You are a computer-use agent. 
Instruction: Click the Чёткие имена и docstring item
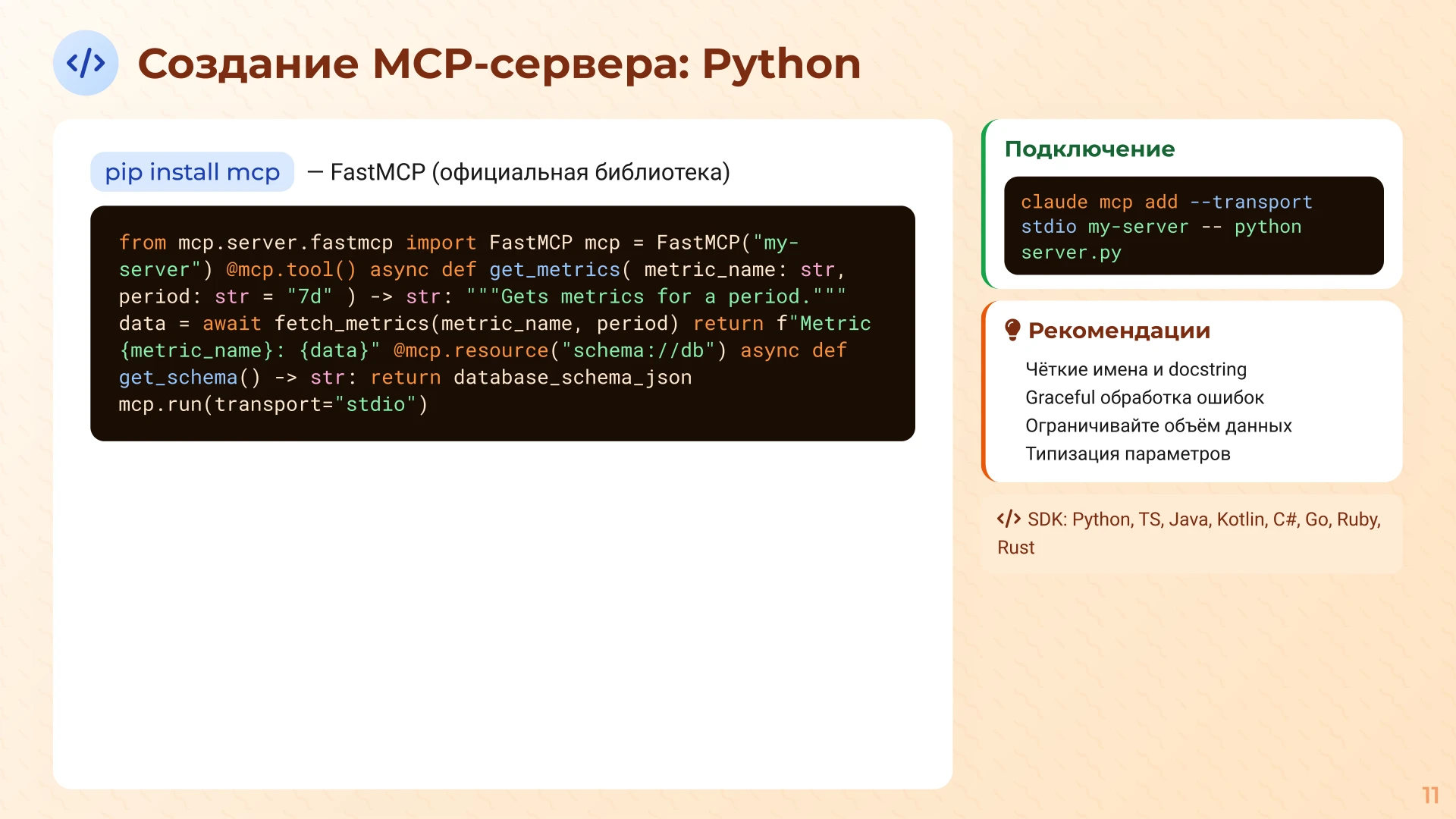pyautogui.click(x=1135, y=369)
